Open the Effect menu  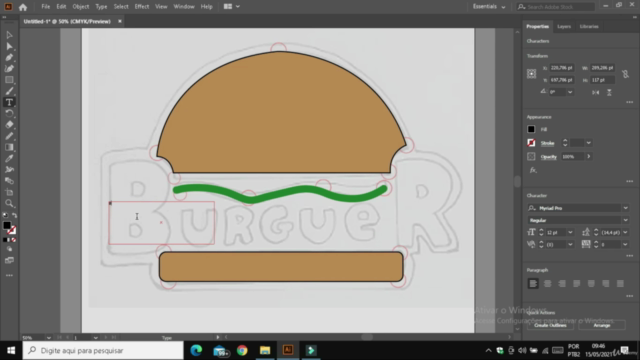pyautogui.click(x=142, y=7)
